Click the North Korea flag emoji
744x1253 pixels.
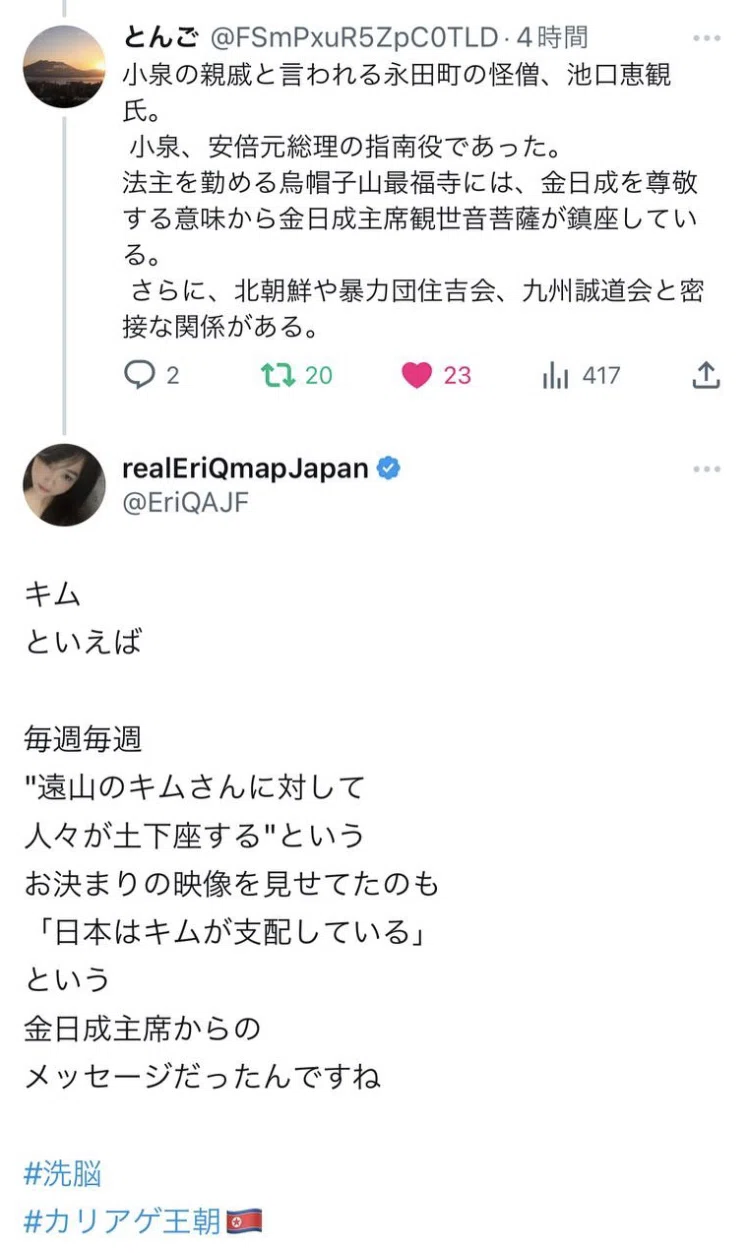coord(244,1221)
